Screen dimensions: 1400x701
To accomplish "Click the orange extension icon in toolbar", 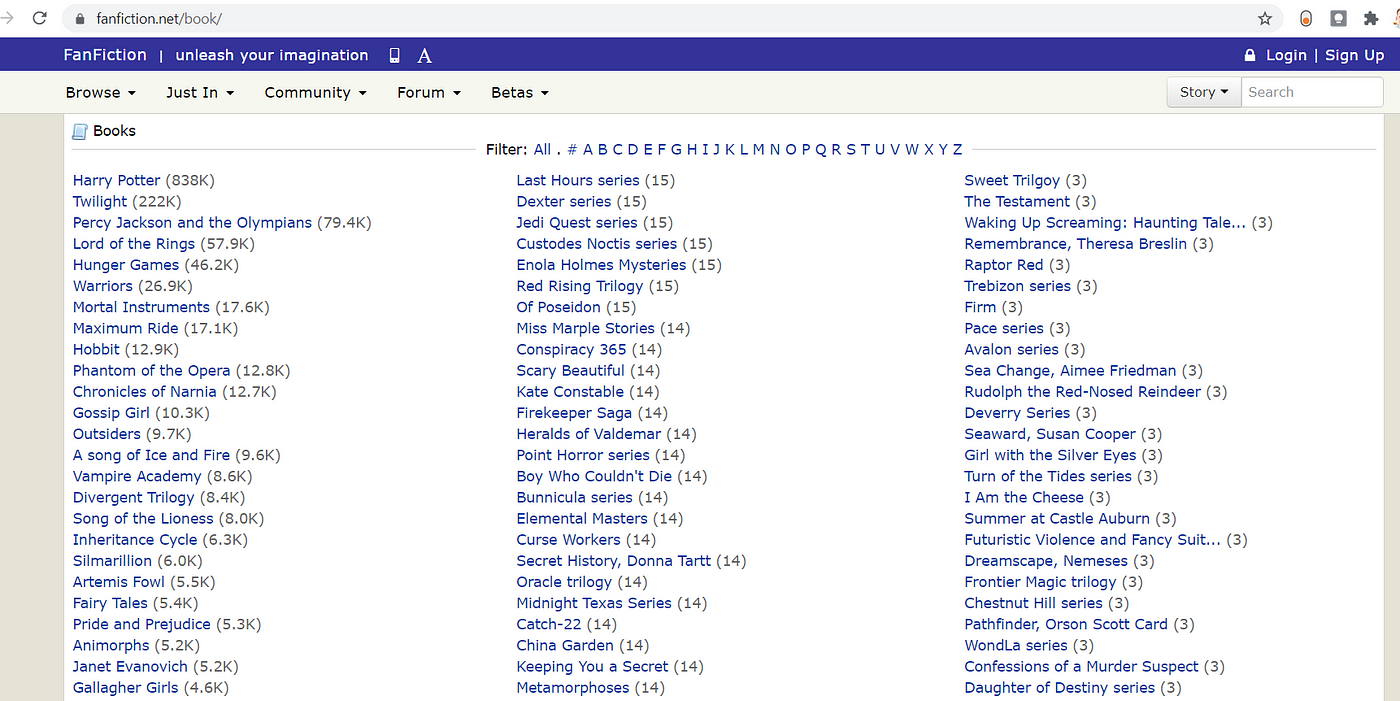I will point(1306,18).
